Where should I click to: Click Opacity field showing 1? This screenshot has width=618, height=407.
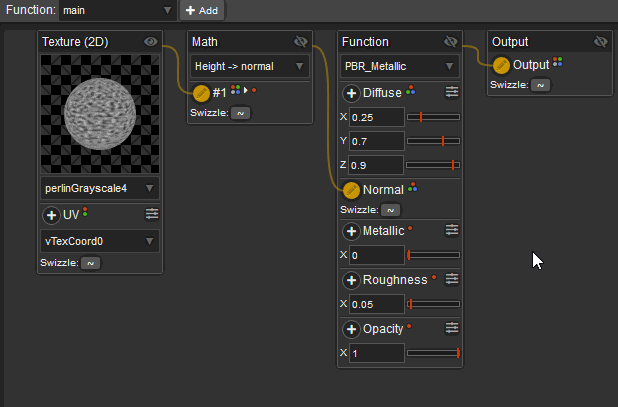[376, 353]
